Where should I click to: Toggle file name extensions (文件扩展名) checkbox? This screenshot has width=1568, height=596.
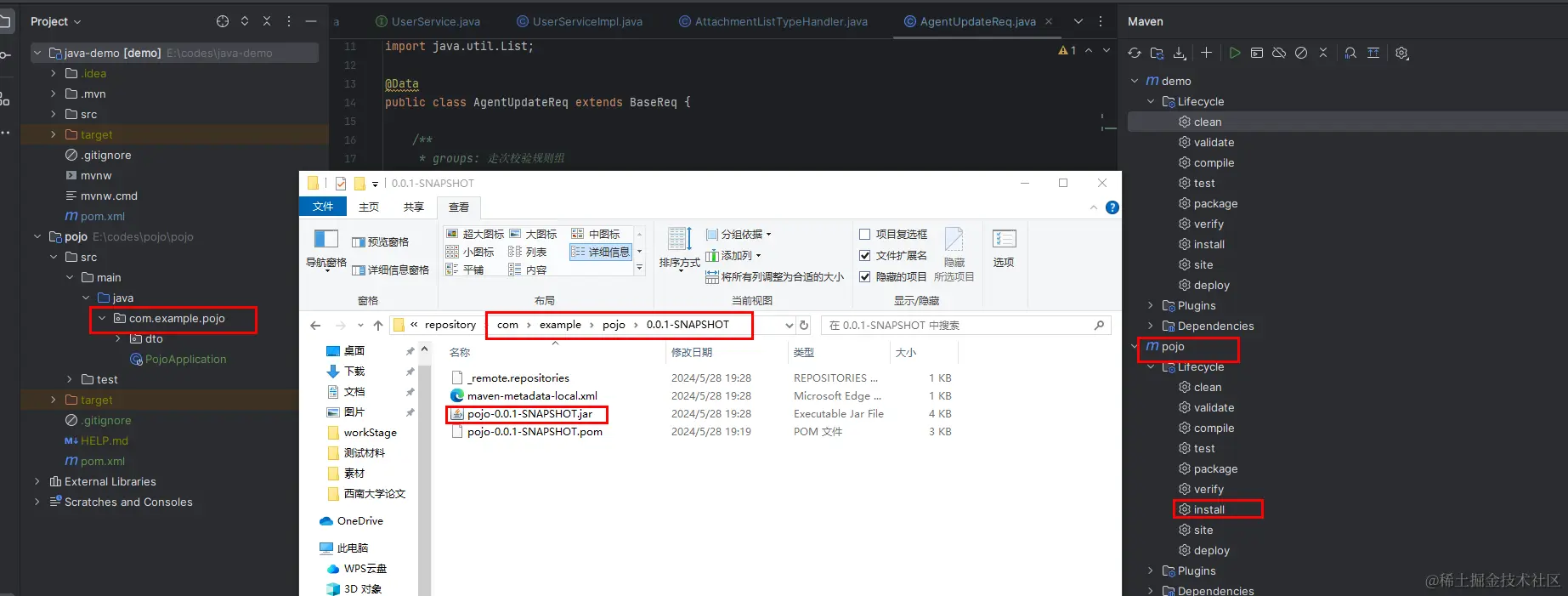(x=893, y=255)
